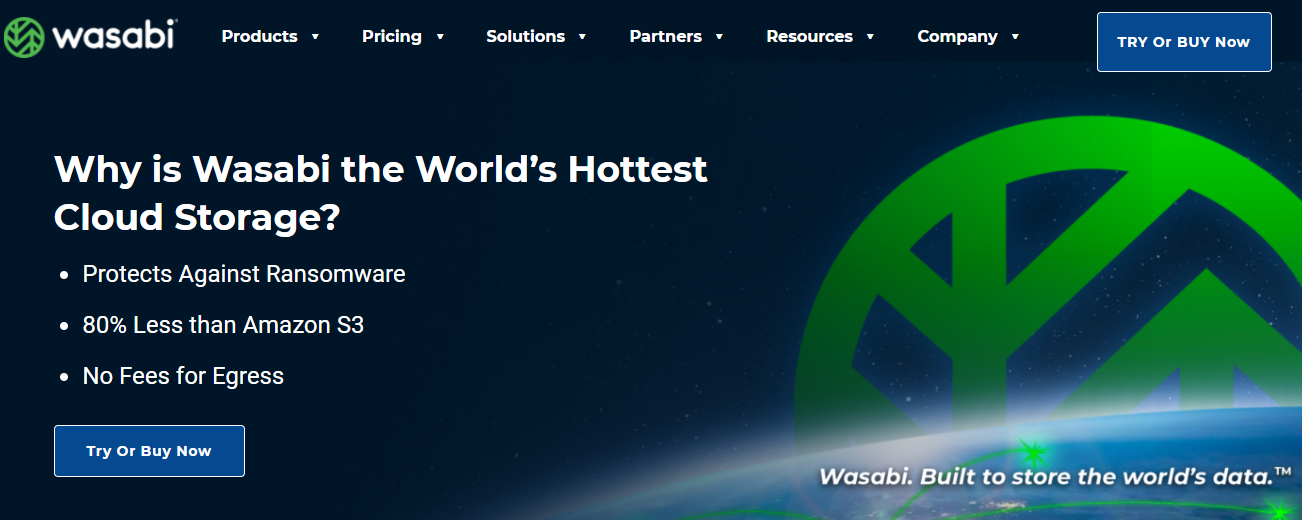The height and width of the screenshot is (520, 1302).
Task: Open the Products menu
Action: (x=260, y=36)
